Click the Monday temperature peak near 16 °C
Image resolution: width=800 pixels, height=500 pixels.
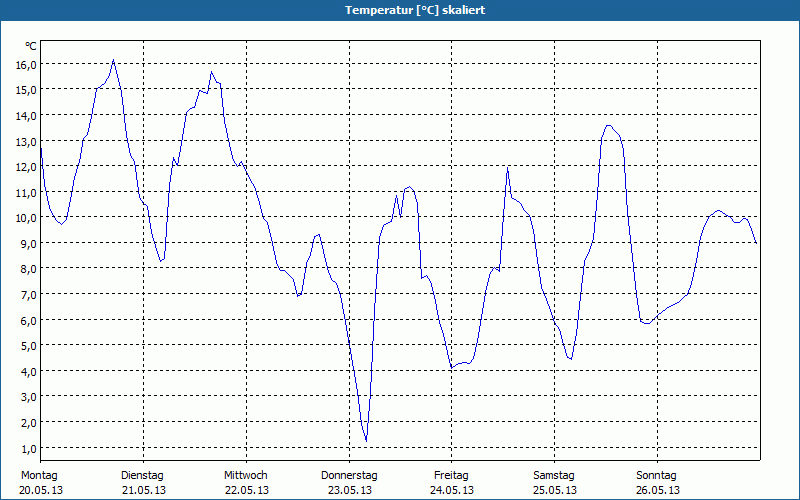(113, 60)
